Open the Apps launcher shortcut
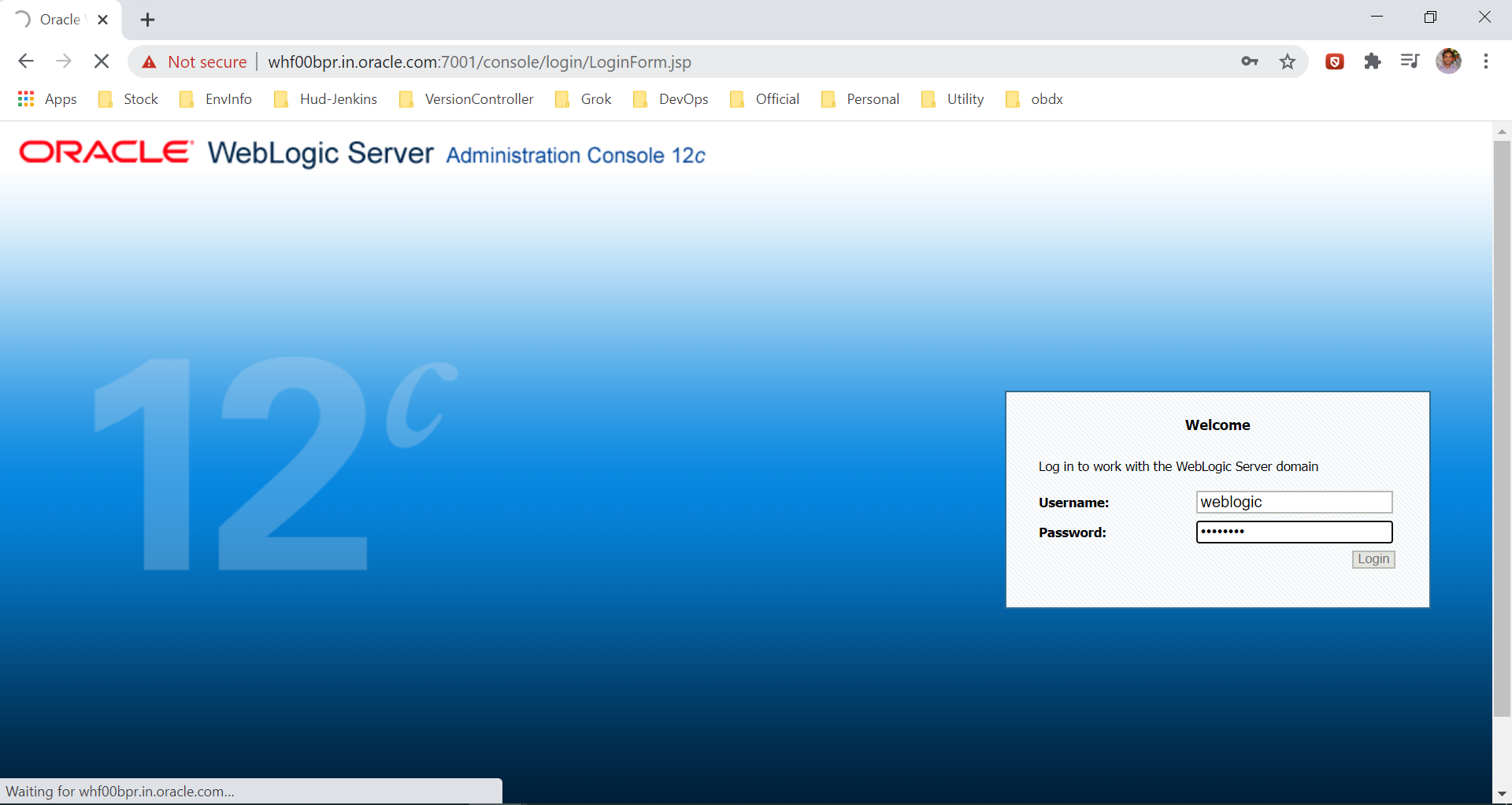Viewport: 1512px width, 805px height. coord(47,99)
